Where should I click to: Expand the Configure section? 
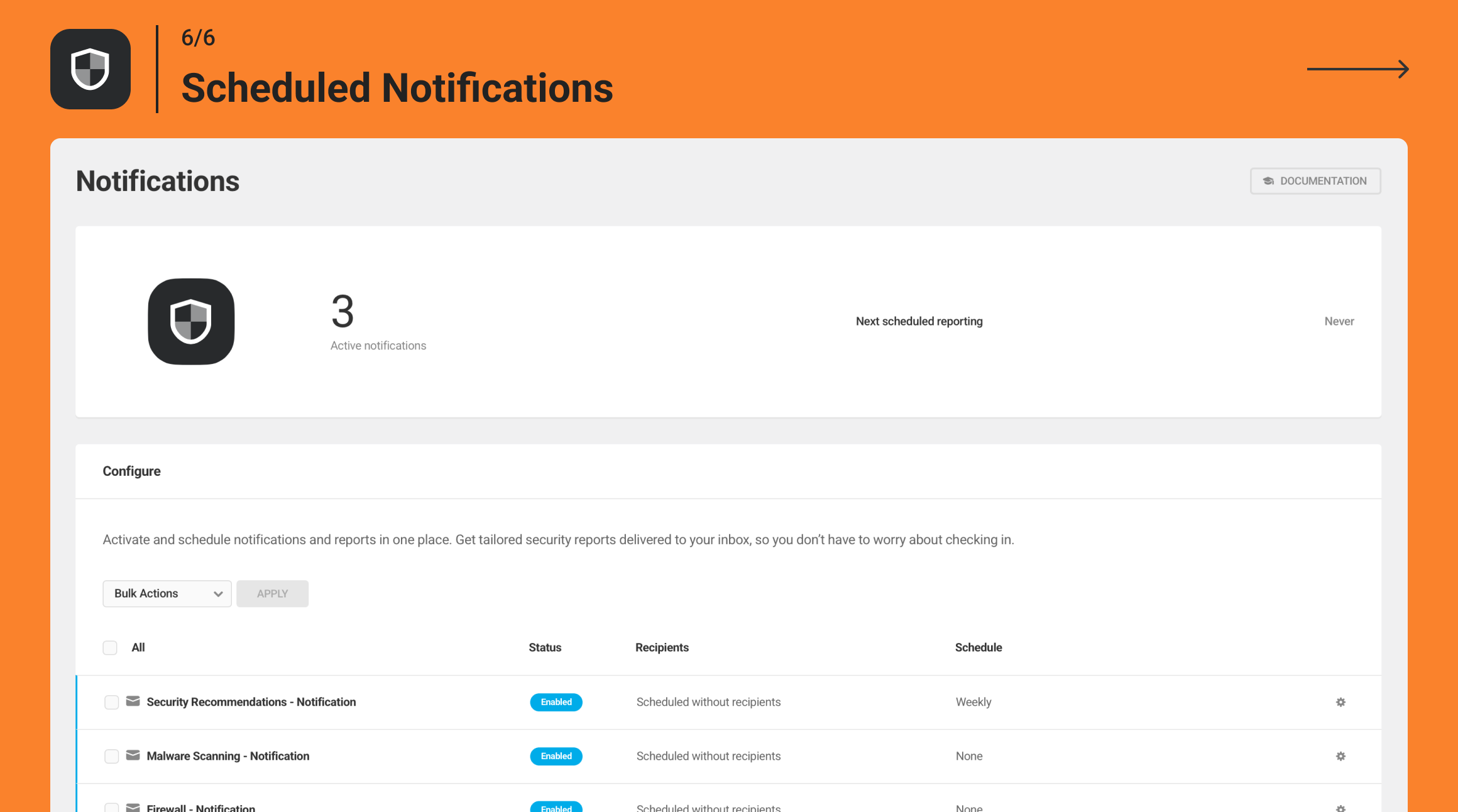(x=131, y=471)
